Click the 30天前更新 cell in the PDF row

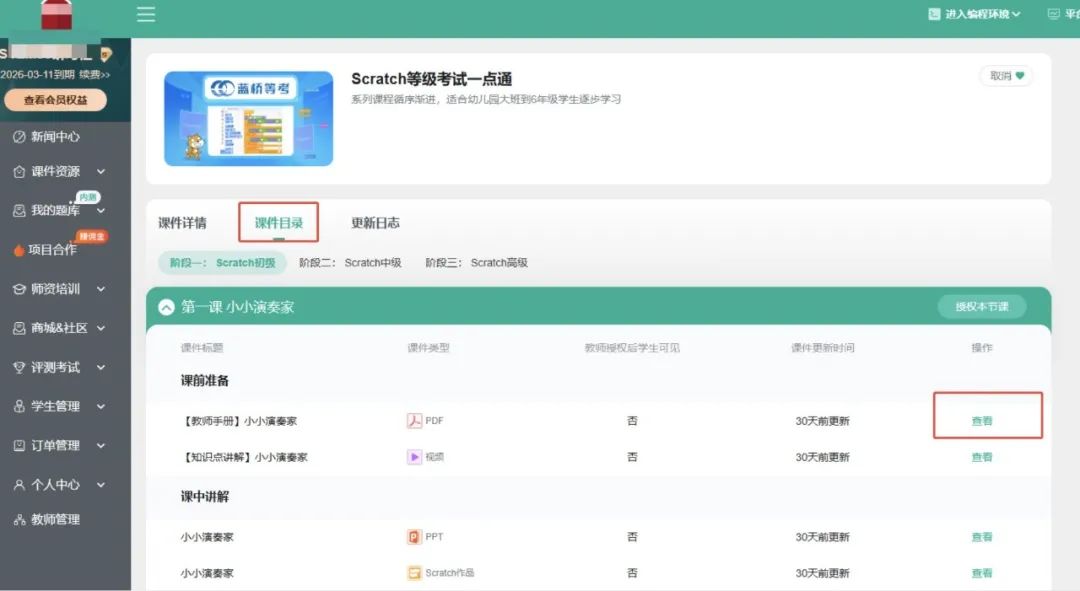(x=822, y=421)
